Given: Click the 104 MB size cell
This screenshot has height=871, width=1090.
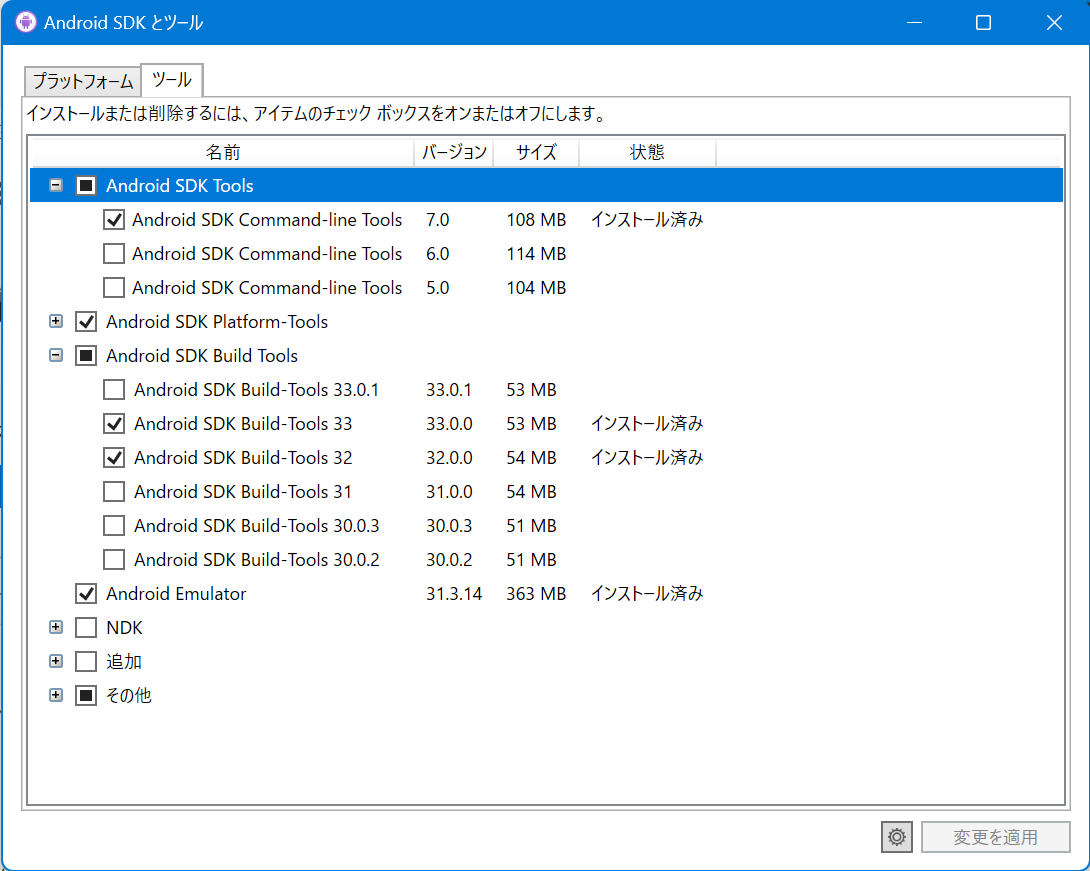Looking at the screenshot, I should point(536,288).
